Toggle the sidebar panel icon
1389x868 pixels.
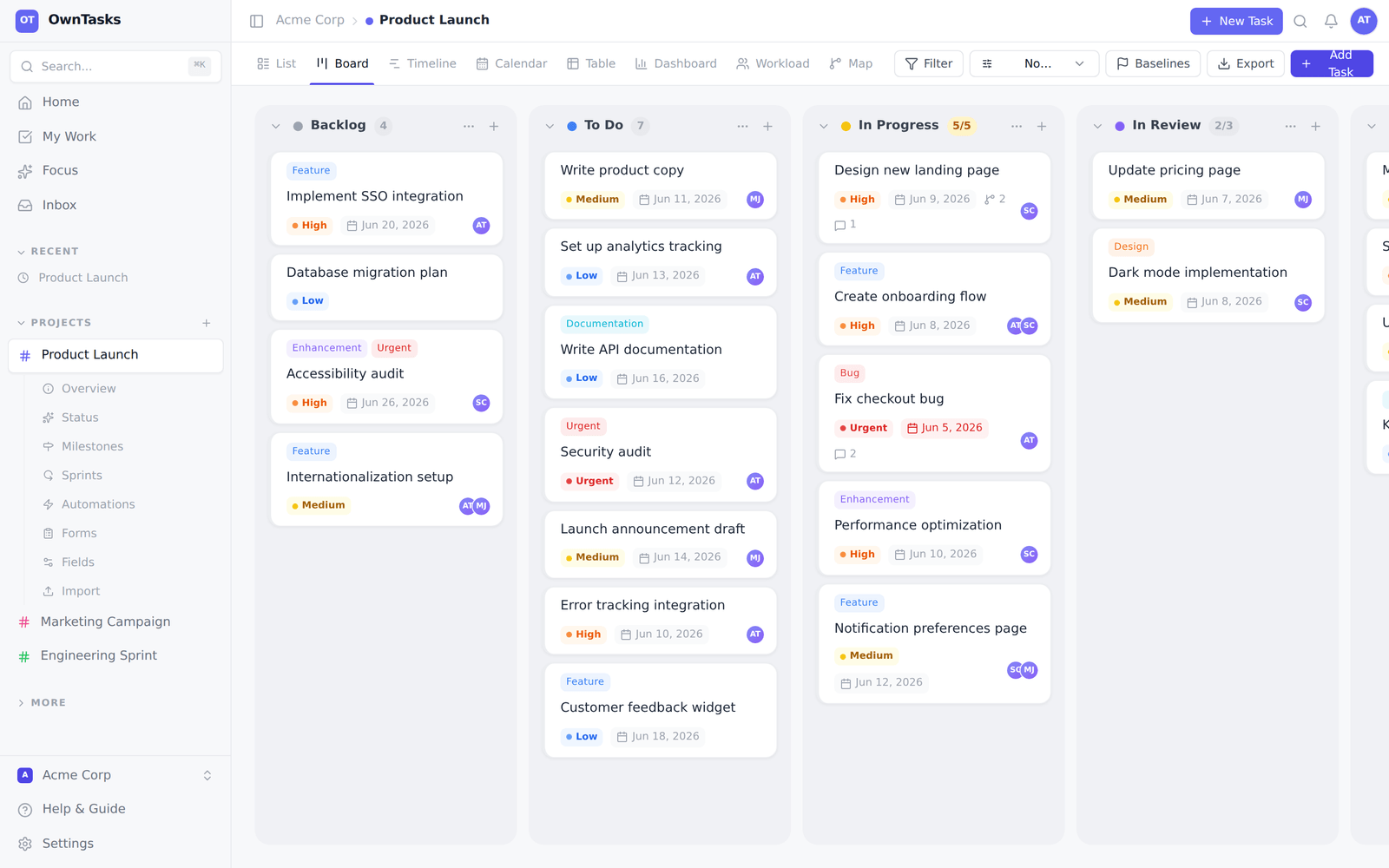[256, 21]
